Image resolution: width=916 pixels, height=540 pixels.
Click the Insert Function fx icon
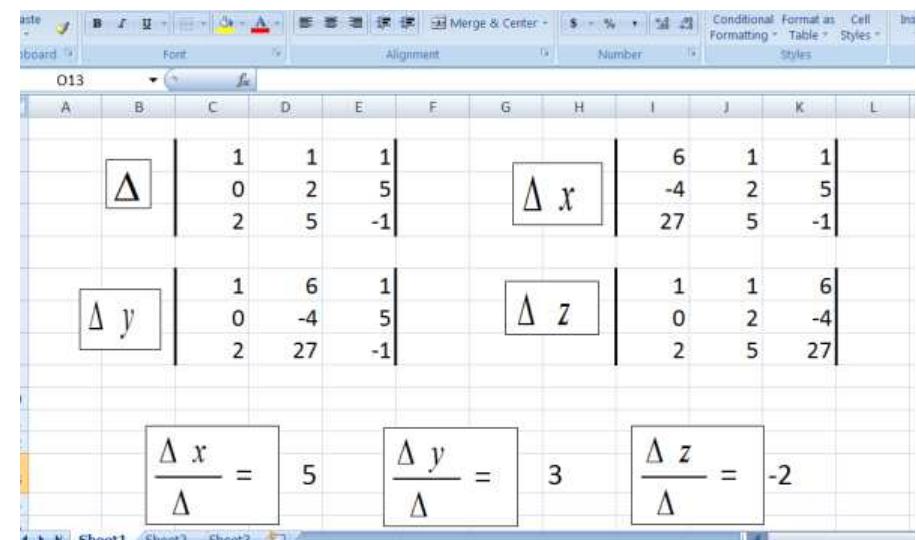click(x=244, y=81)
